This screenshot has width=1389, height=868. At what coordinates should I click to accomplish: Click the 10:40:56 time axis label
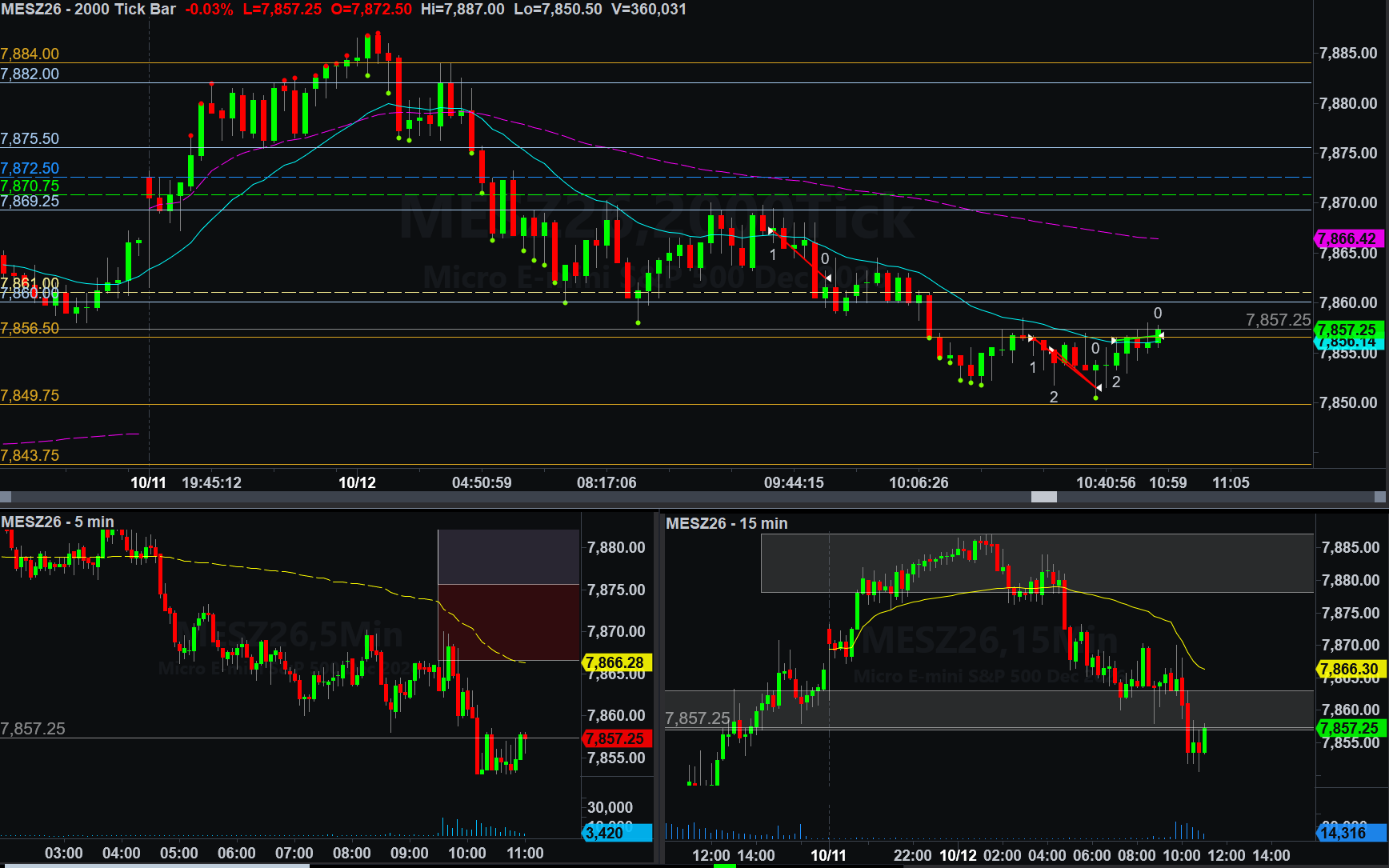tap(1106, 482)
